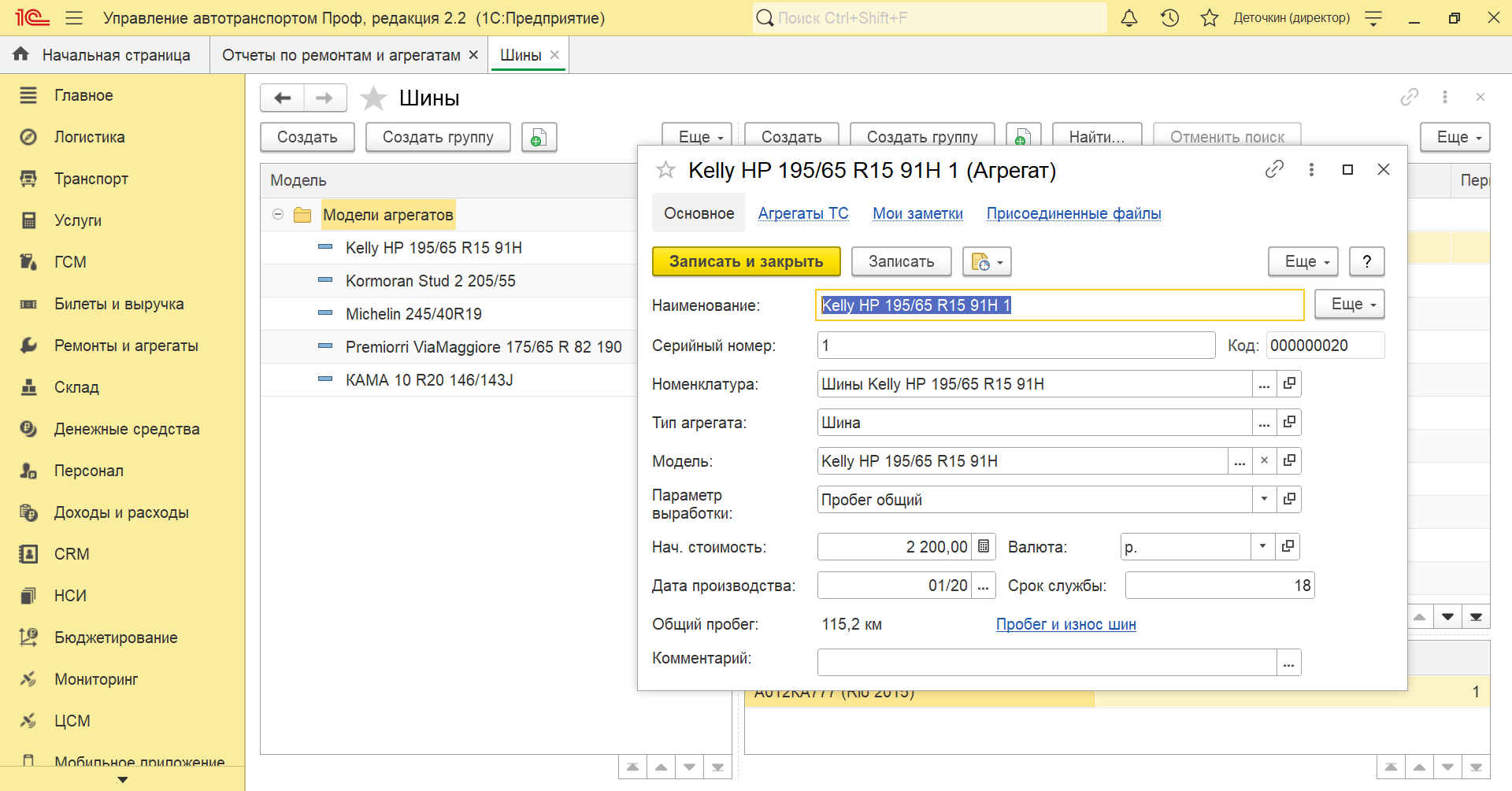
Task: Copy link to aggregate form icon
Action: tap(1274, 170)
